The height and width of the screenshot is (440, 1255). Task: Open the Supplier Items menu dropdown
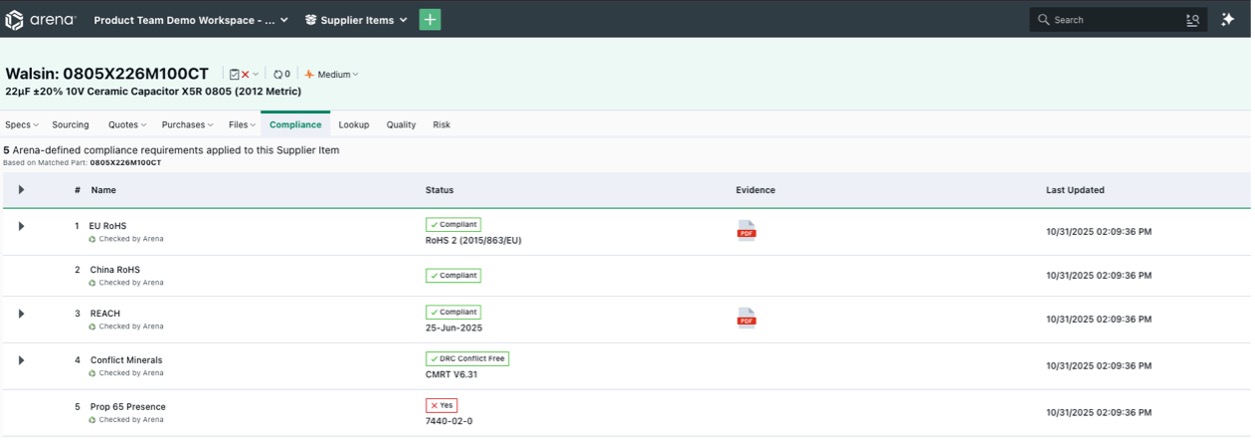coord(356,20)
